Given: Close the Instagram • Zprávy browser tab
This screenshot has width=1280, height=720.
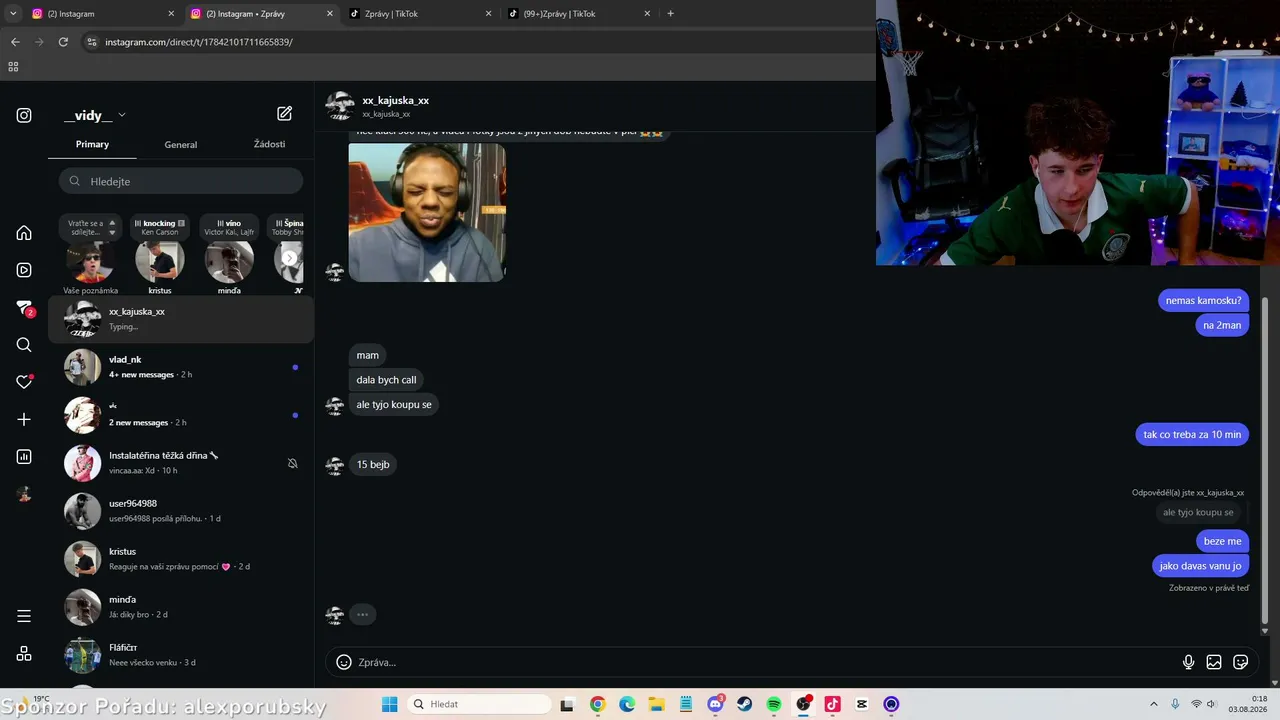Looking at the screenshot, I should (330, 14).
